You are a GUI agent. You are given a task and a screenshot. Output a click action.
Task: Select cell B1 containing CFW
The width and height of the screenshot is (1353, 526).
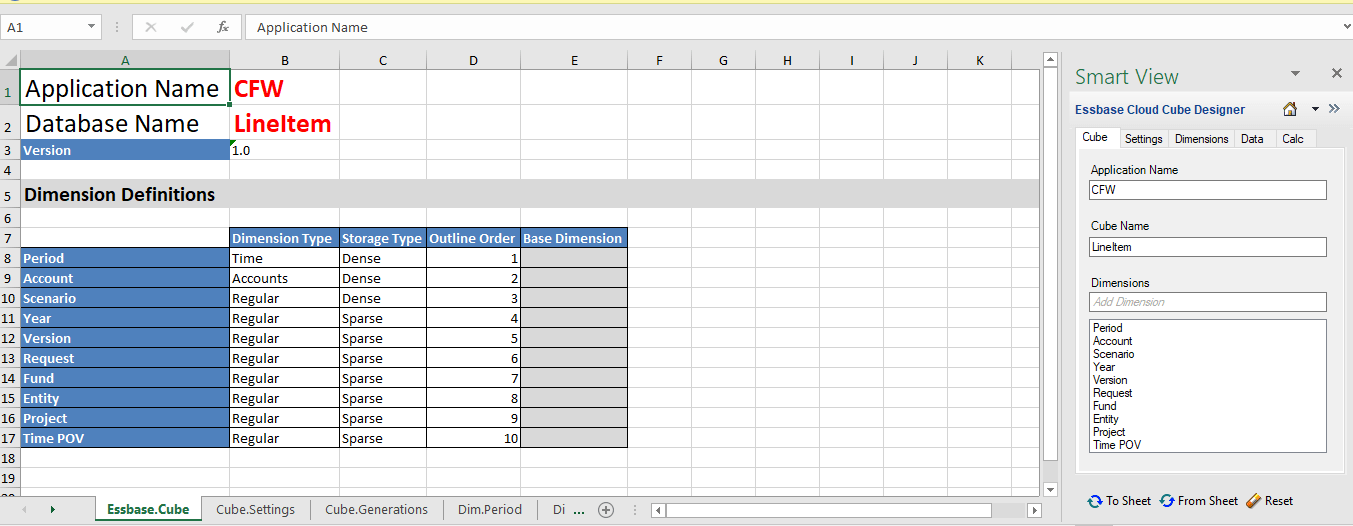[284, 88]
